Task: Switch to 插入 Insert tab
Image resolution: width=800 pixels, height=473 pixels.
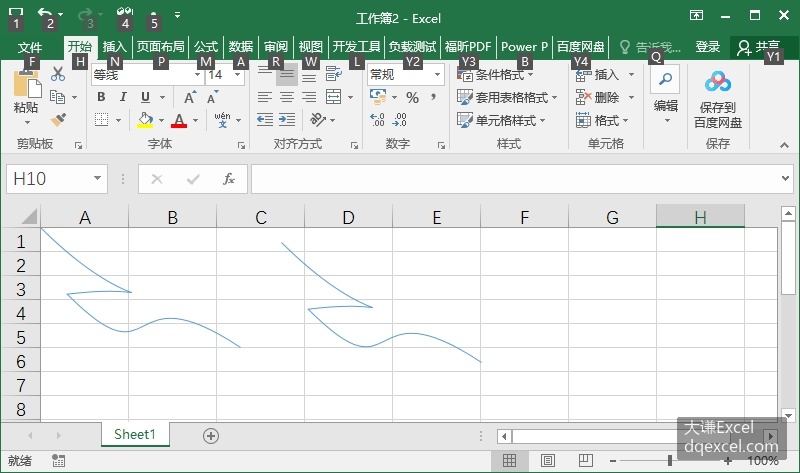Action: coord(114,47)
